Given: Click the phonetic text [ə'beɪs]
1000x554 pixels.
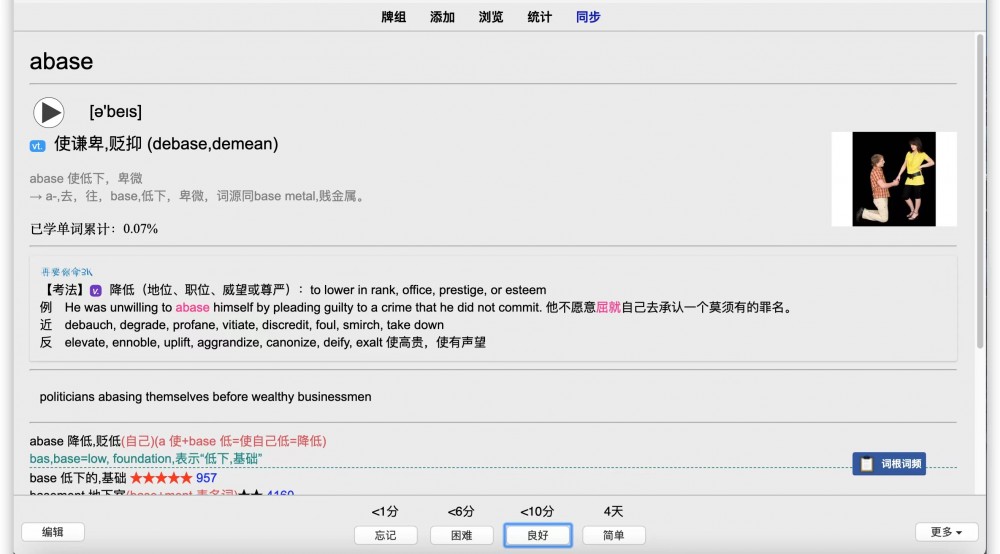Looking at the screenshot, I should [115, 112].
